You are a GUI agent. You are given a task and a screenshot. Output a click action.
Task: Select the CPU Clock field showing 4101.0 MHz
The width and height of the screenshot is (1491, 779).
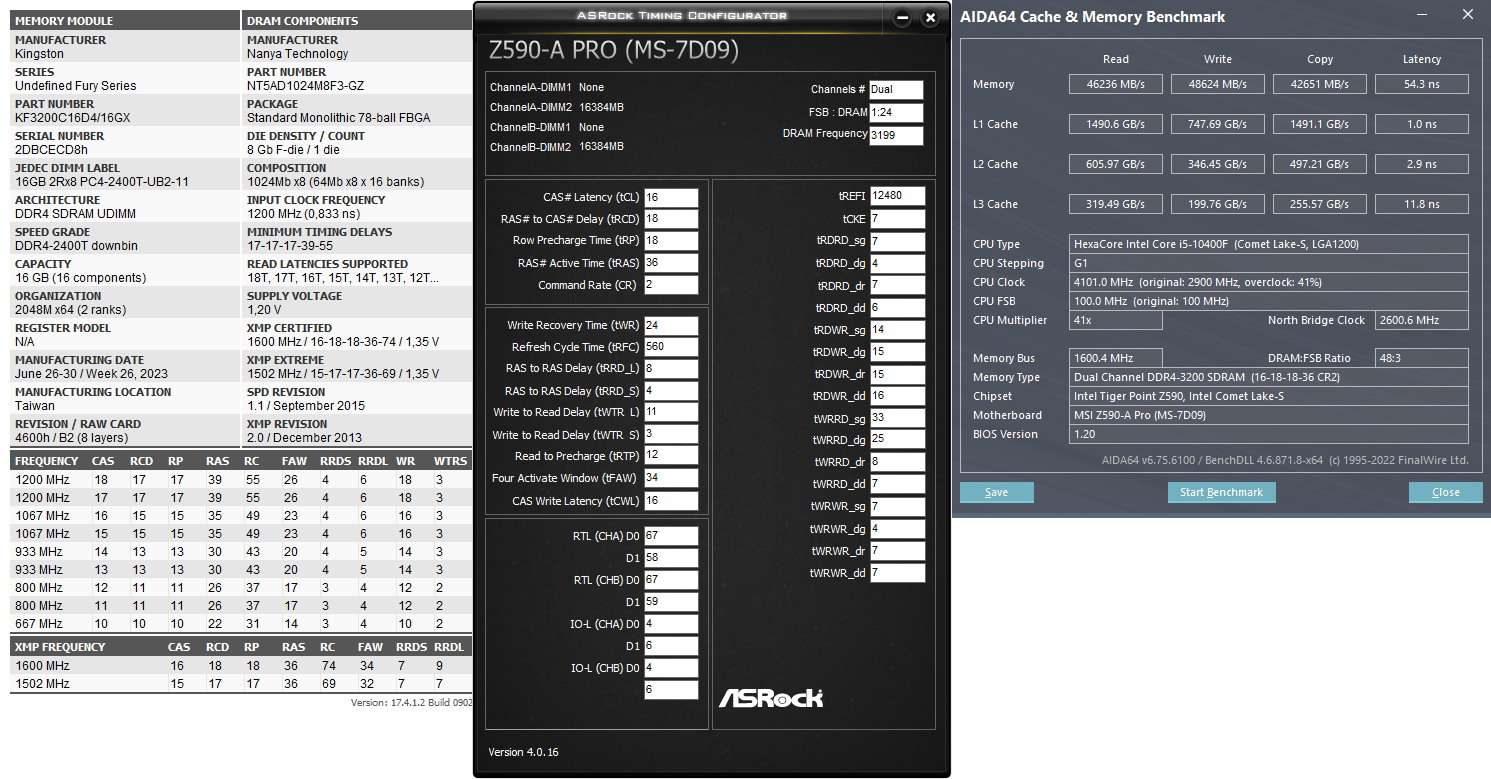coord(1269,282)
